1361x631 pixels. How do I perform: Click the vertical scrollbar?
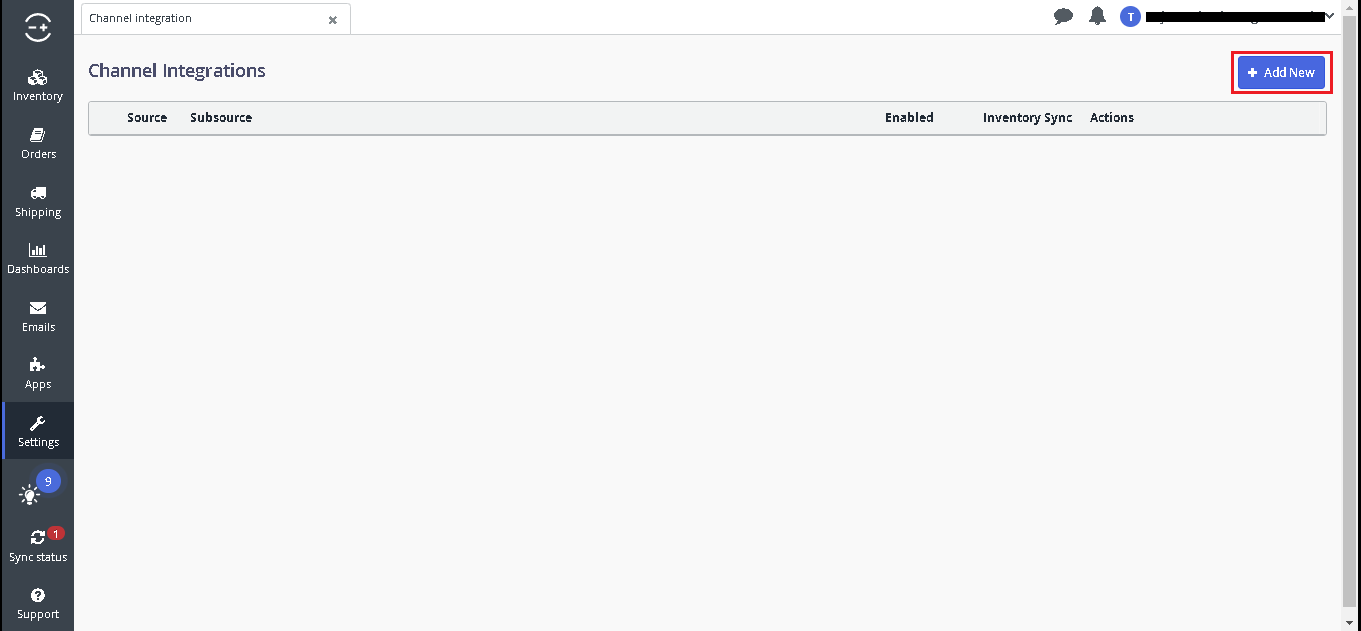point(1351,310)
